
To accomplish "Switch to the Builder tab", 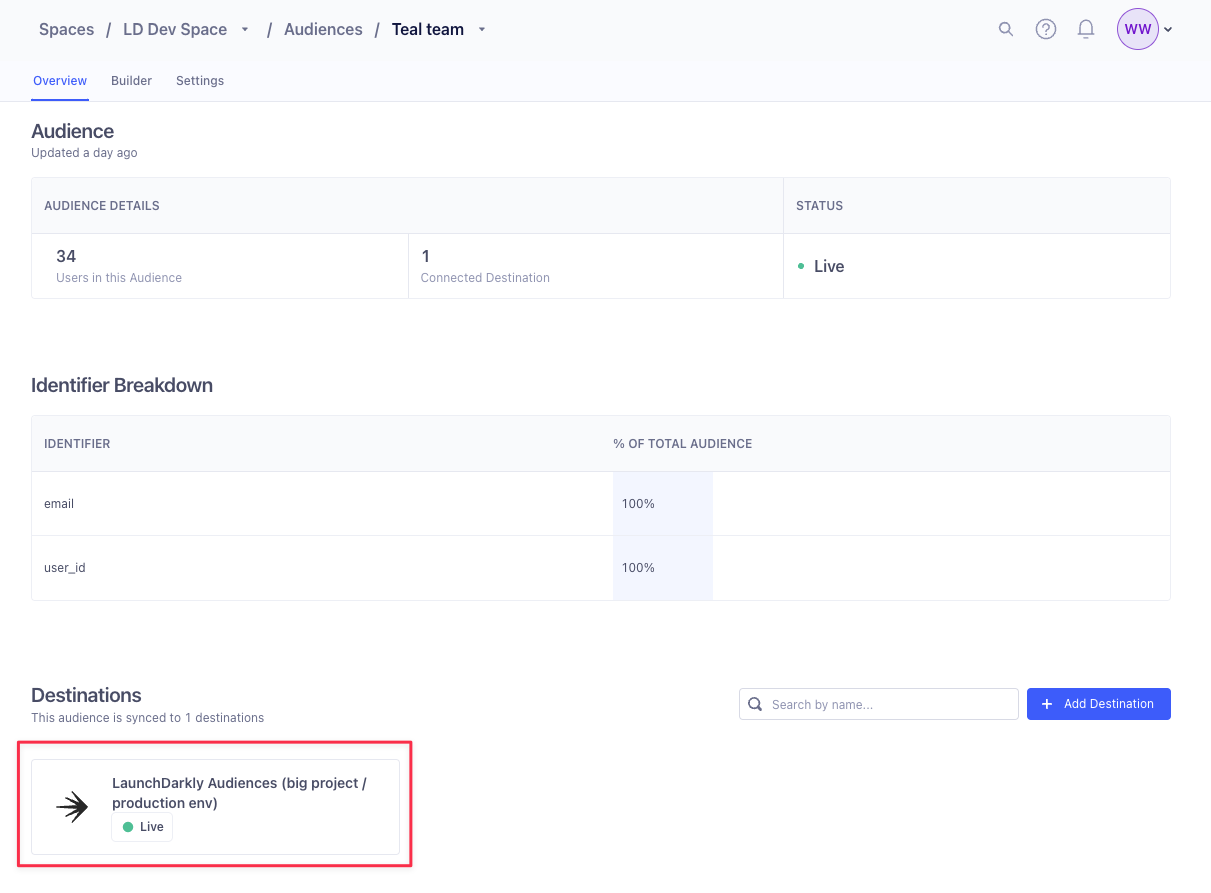I will (131, 81).
